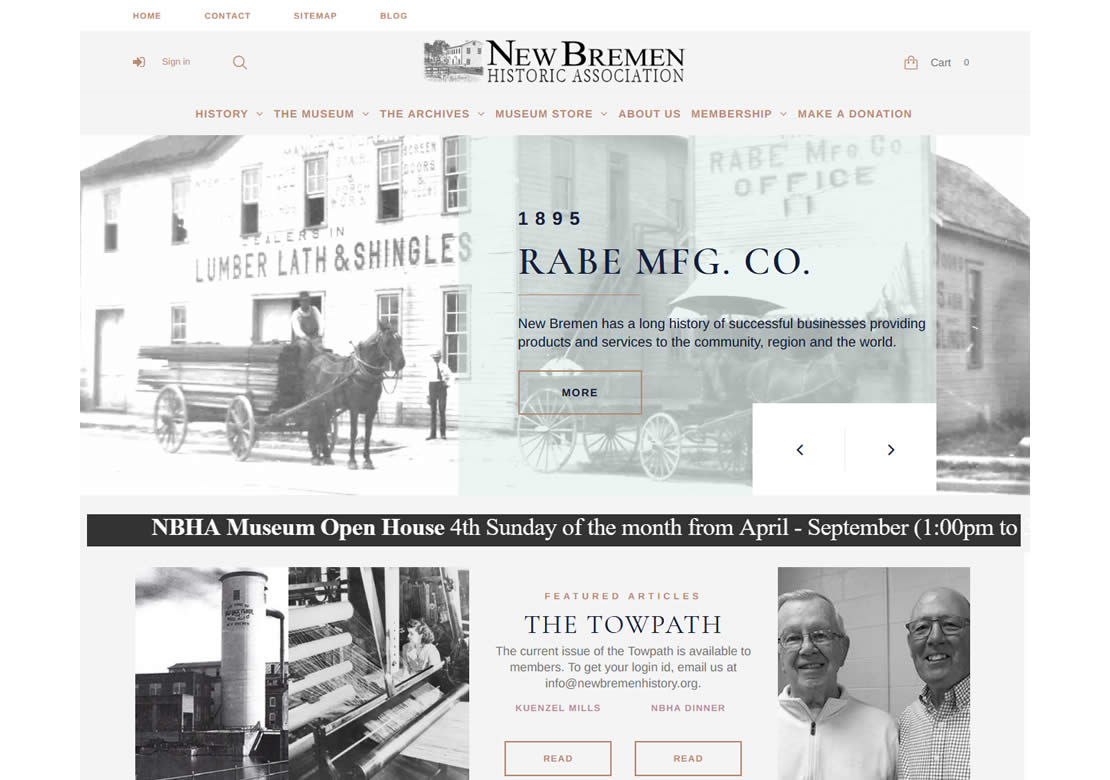The height and width of the screenshot is (780, 1110).
Task: Open the Museum Store dropdown chevron
Action: pos(604,114)
